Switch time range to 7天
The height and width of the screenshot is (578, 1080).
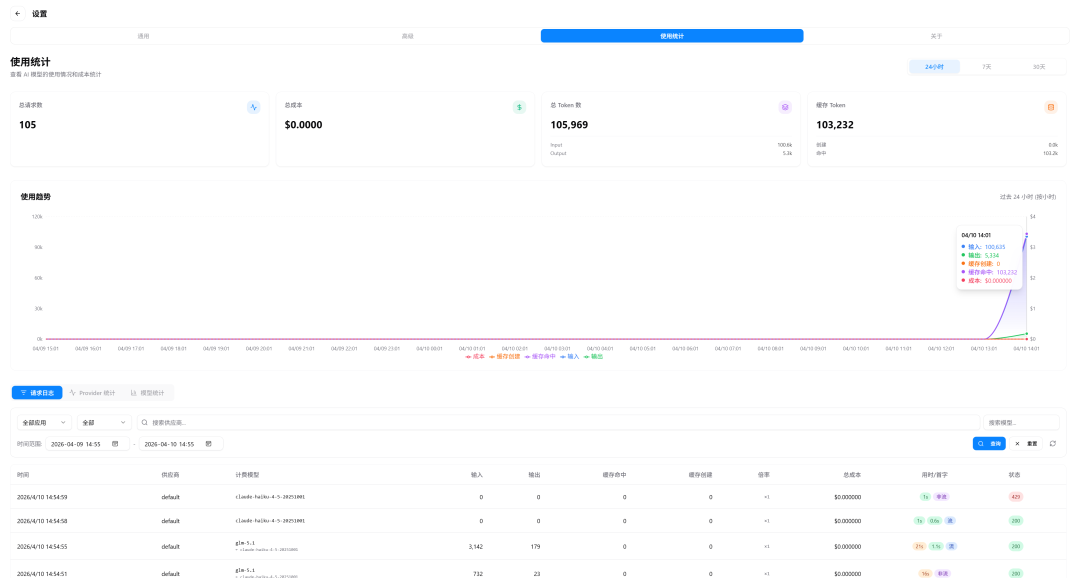pyautogui.click(x=986, y=67)
